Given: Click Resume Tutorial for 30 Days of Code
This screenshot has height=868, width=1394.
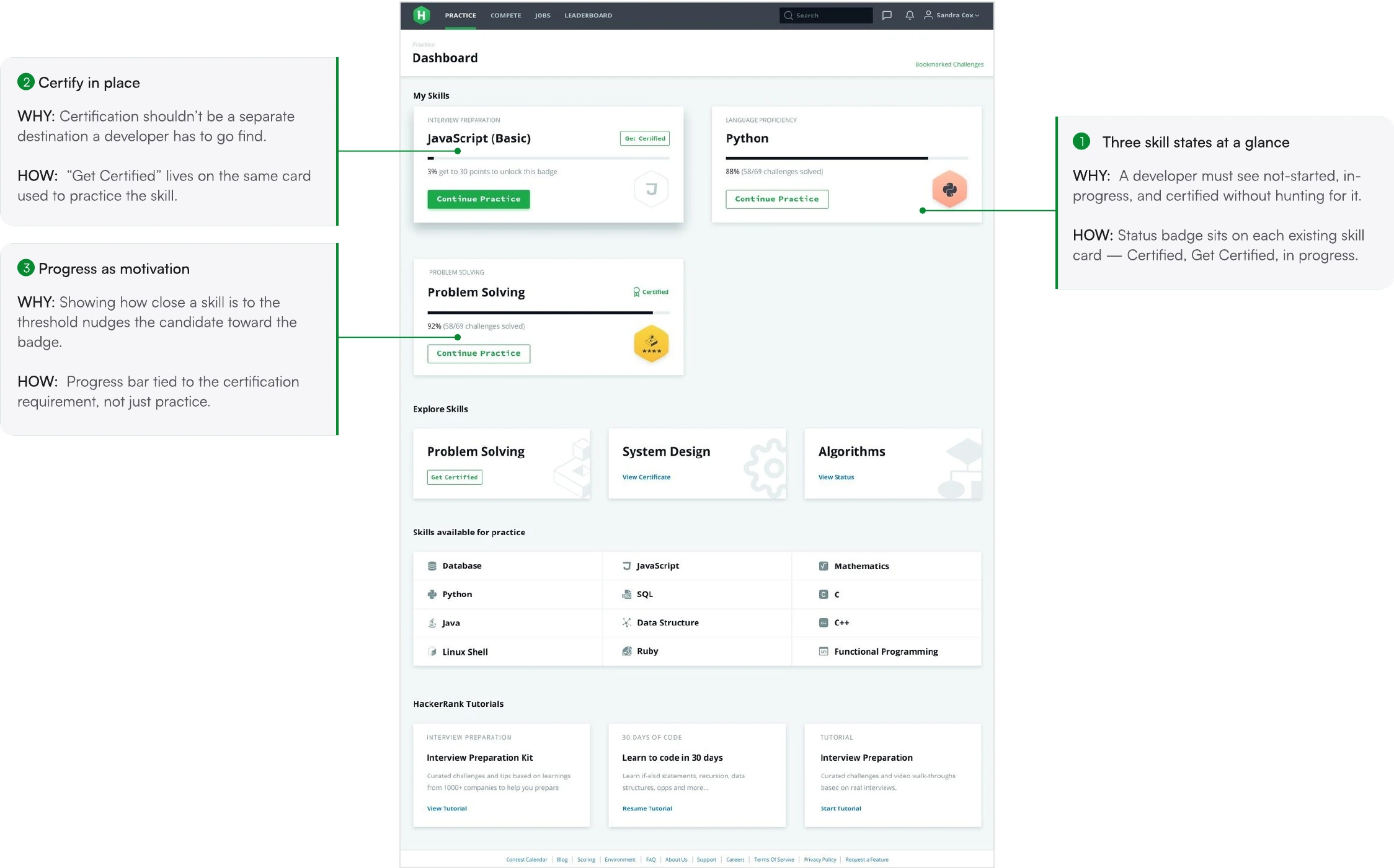Looking at the screenshot, I should tap(647, 808).
